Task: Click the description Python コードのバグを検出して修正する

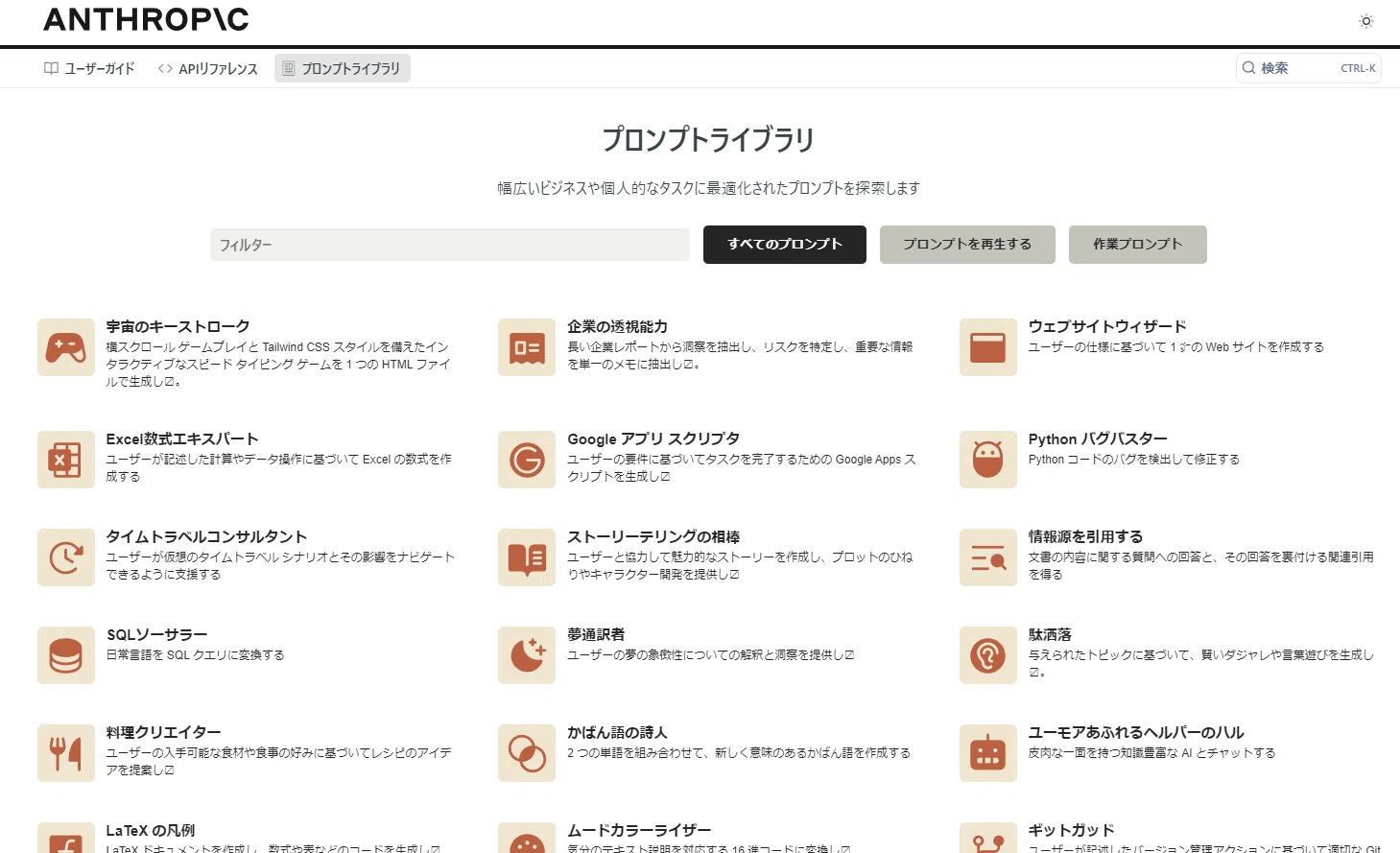Action: pos(1134,460)
